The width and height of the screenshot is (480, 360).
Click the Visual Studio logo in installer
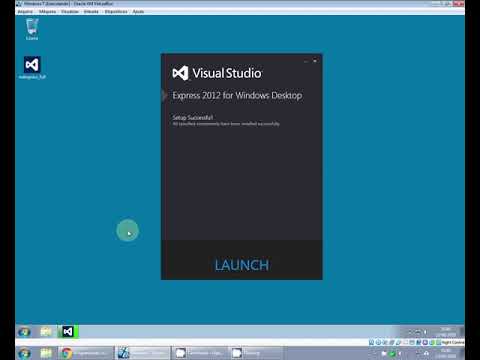[180, 73]
